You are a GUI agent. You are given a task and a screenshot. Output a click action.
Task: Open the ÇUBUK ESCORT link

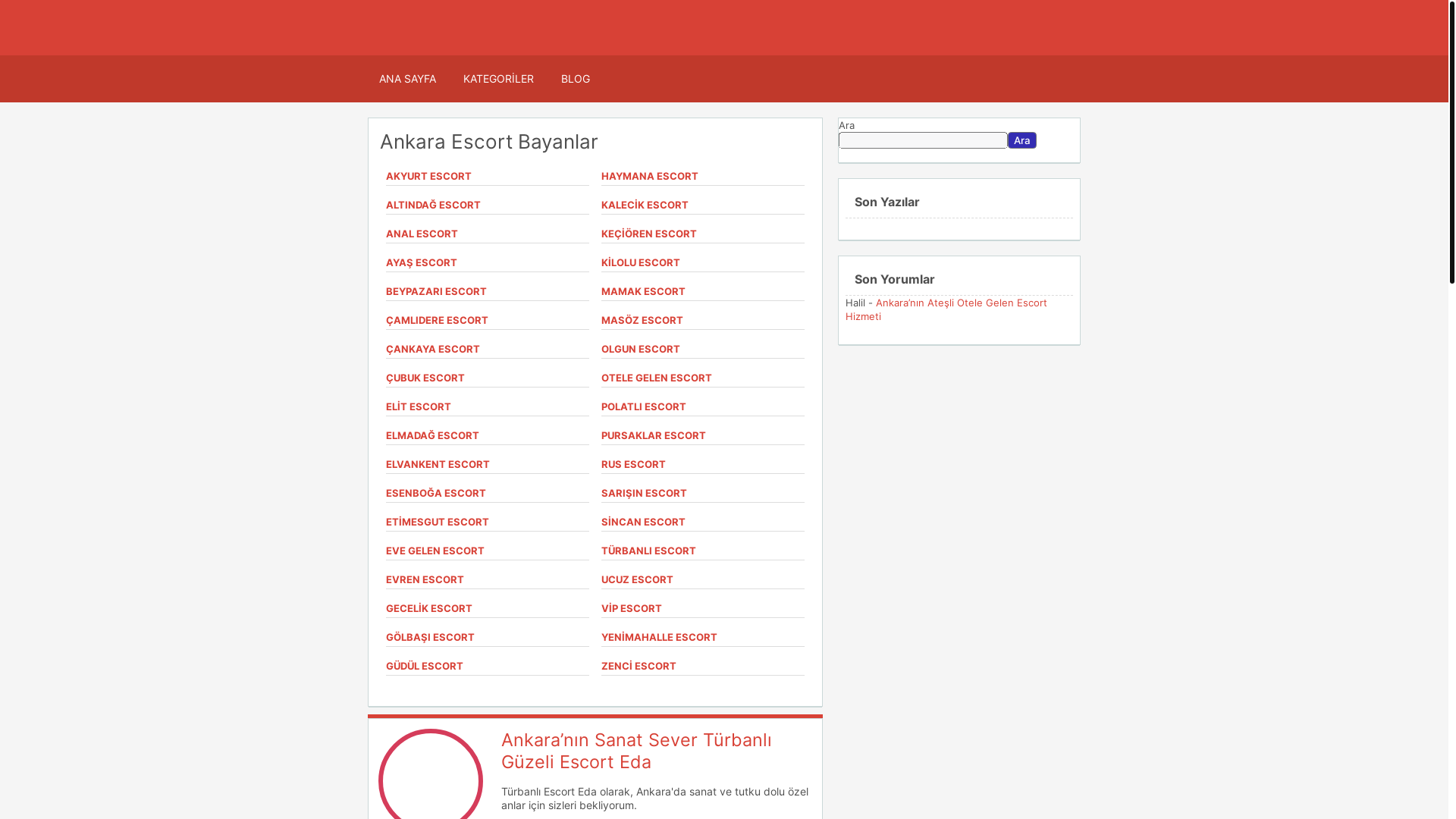(425, 378)
